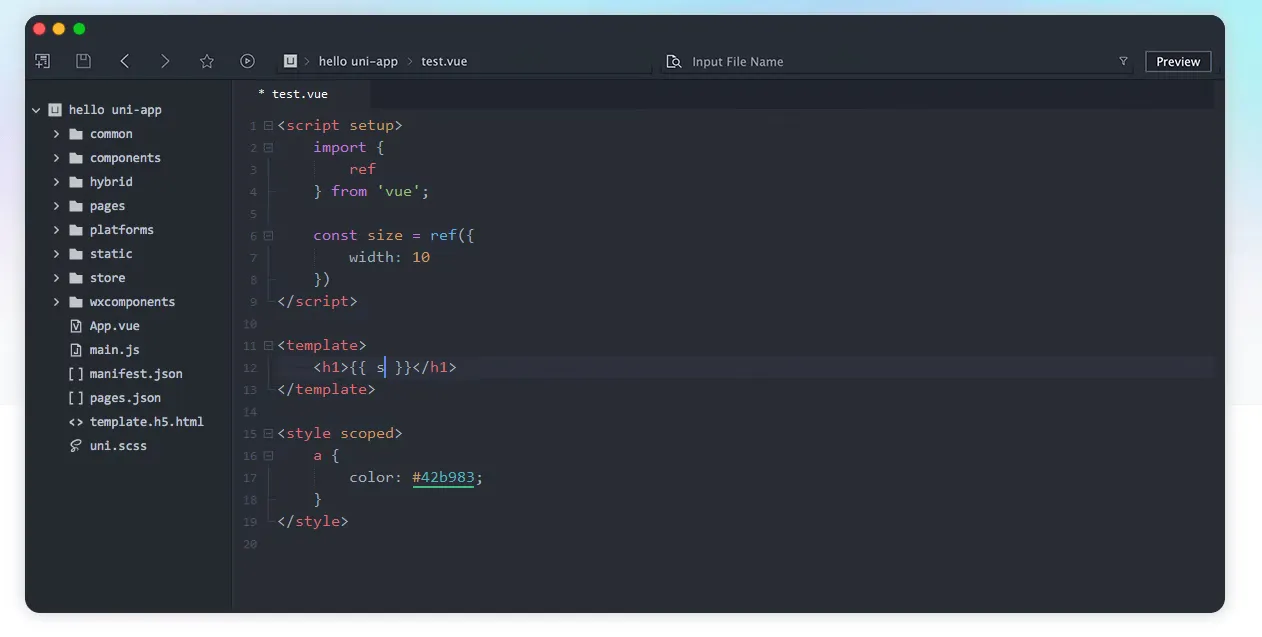
Task: Click the #42b983 color value
Action: click(x=443, y=478)
